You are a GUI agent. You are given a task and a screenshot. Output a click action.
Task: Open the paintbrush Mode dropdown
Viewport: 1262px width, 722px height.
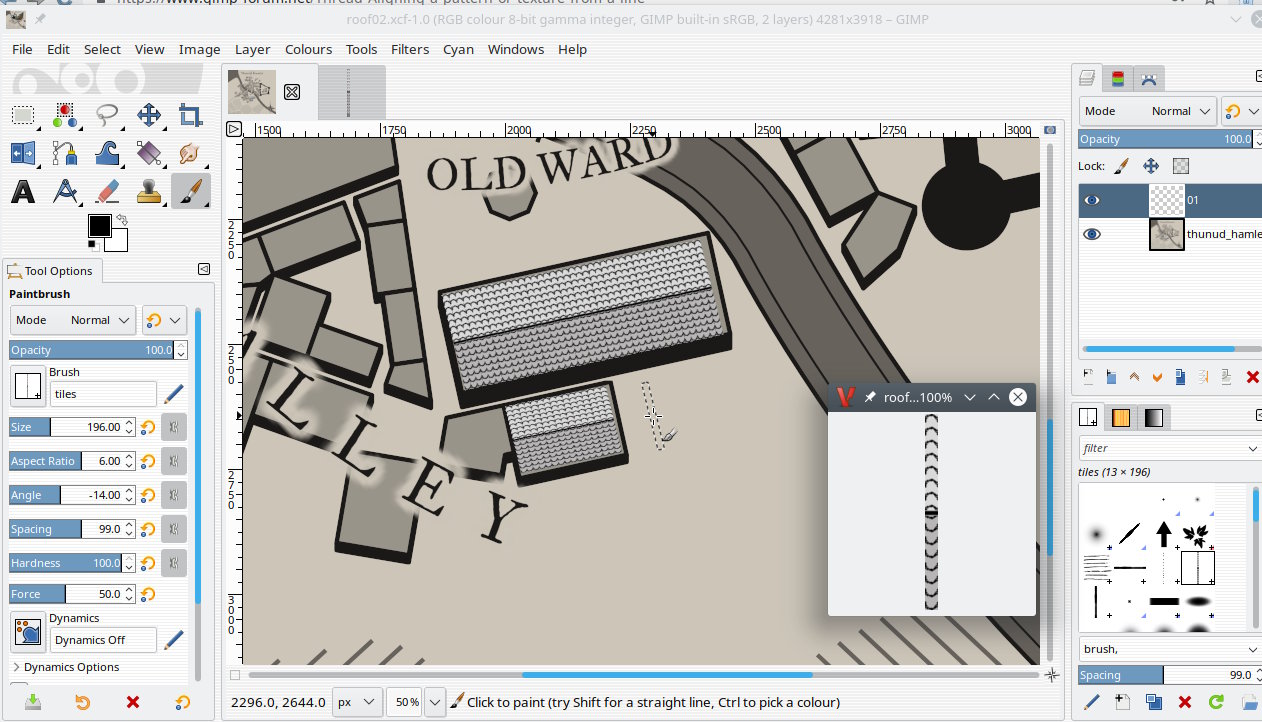pos(73,320)
